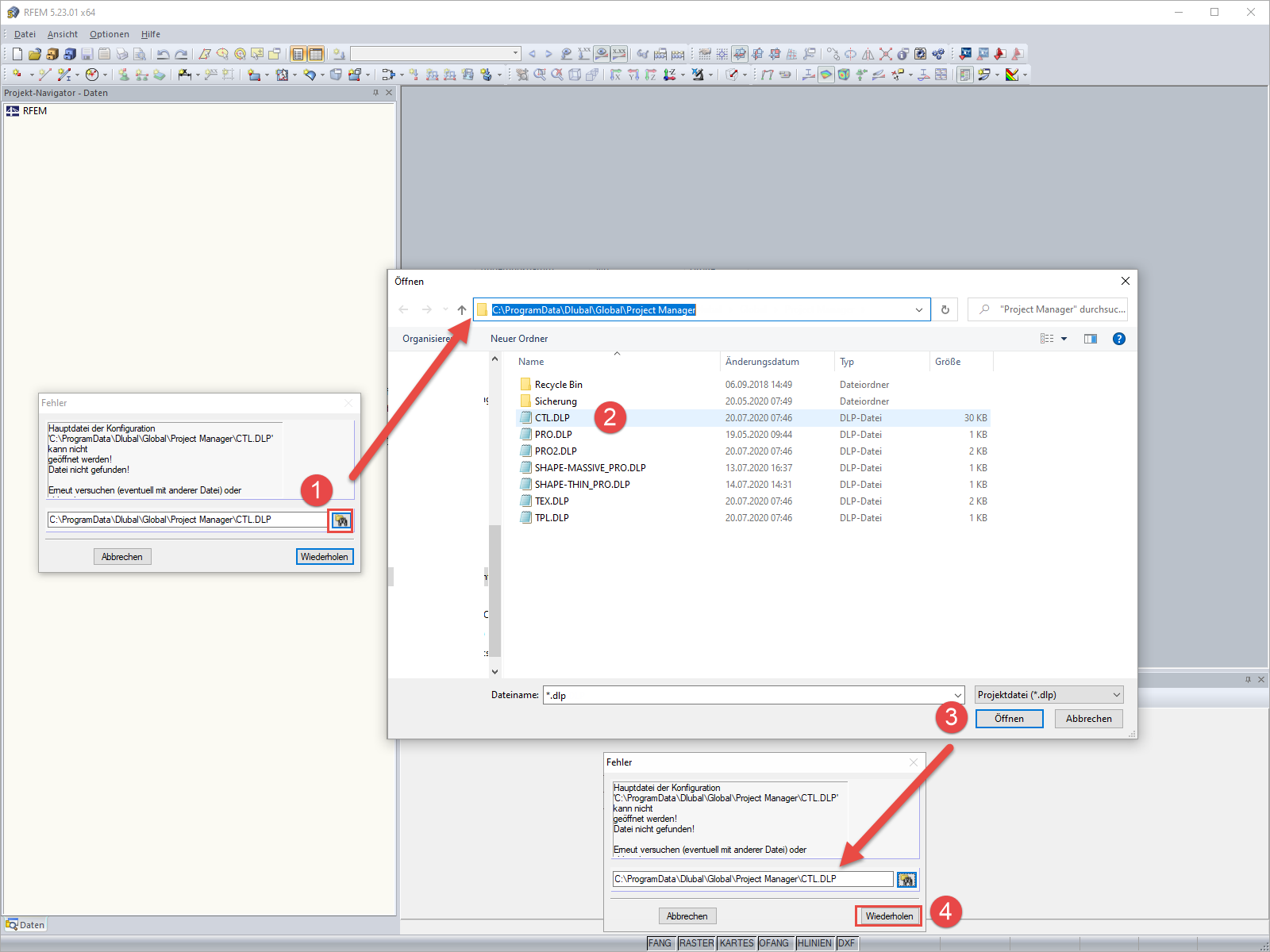Viewport: 1270px width, 952px height.
Task: Open the change view layout dropdown
Action: 1064,339
